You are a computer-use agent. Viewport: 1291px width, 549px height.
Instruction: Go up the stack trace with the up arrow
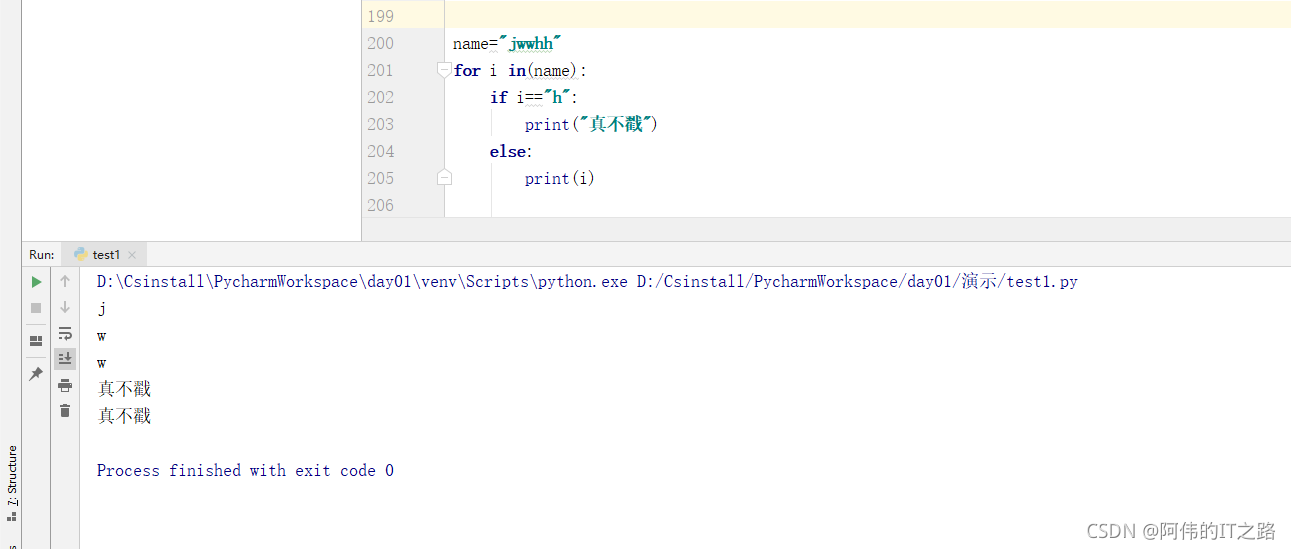coord(65,282)
